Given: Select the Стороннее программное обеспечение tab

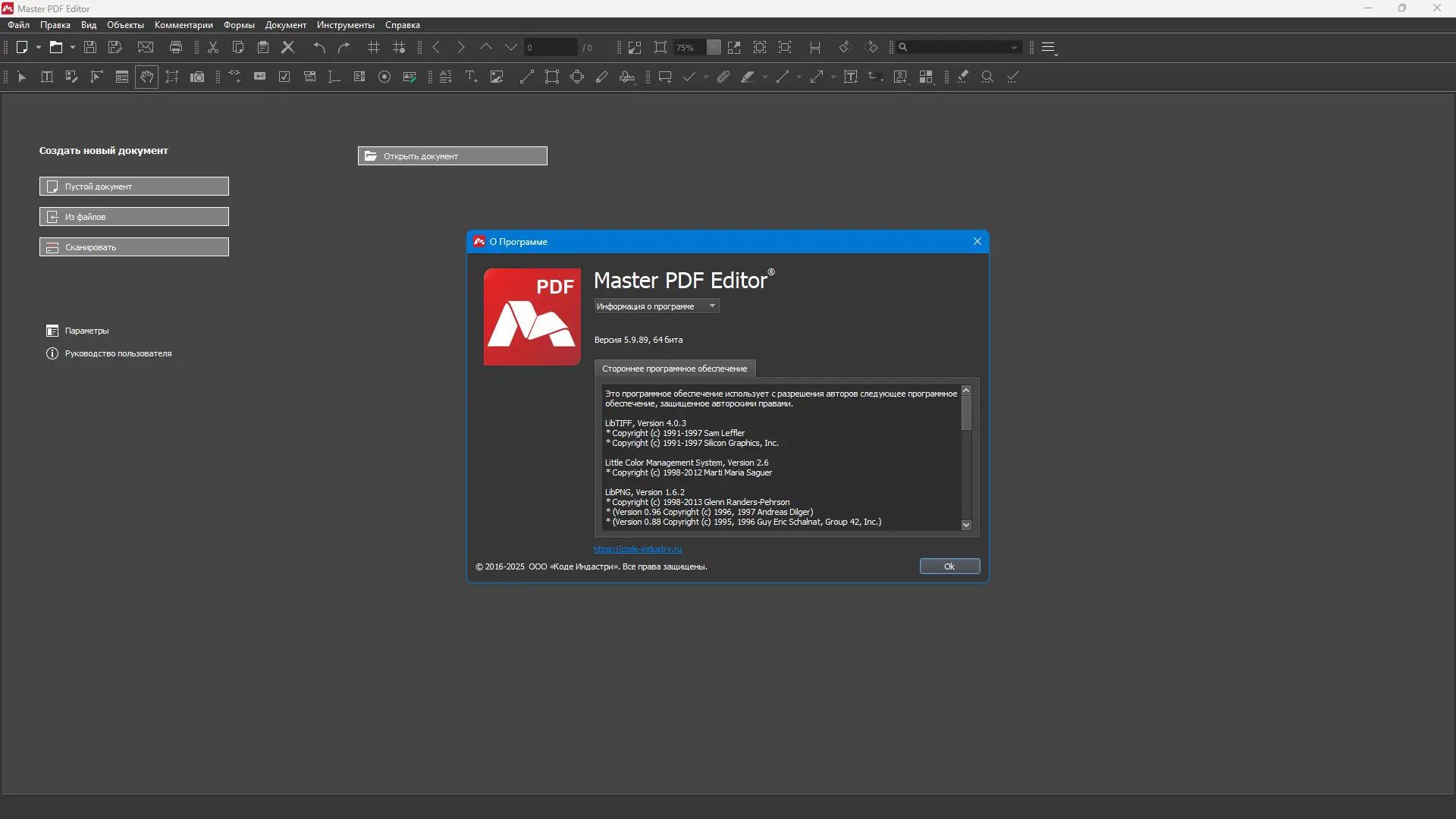Looking at the screenshot, I should click(x=674, y=369).
